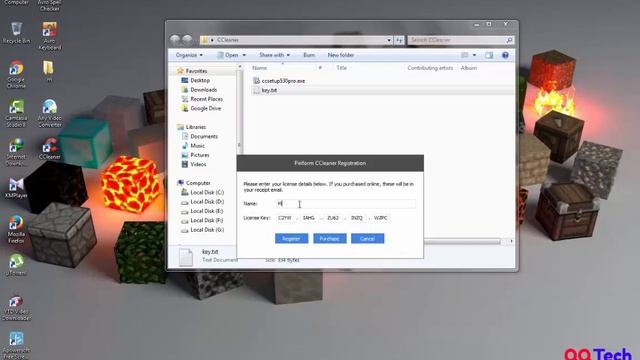The width and height of the screenshot is (640, 360).
Task: Open Apowersoft Free Screen desktop icon
Action: pyautogui.click(x=16, y=345)
